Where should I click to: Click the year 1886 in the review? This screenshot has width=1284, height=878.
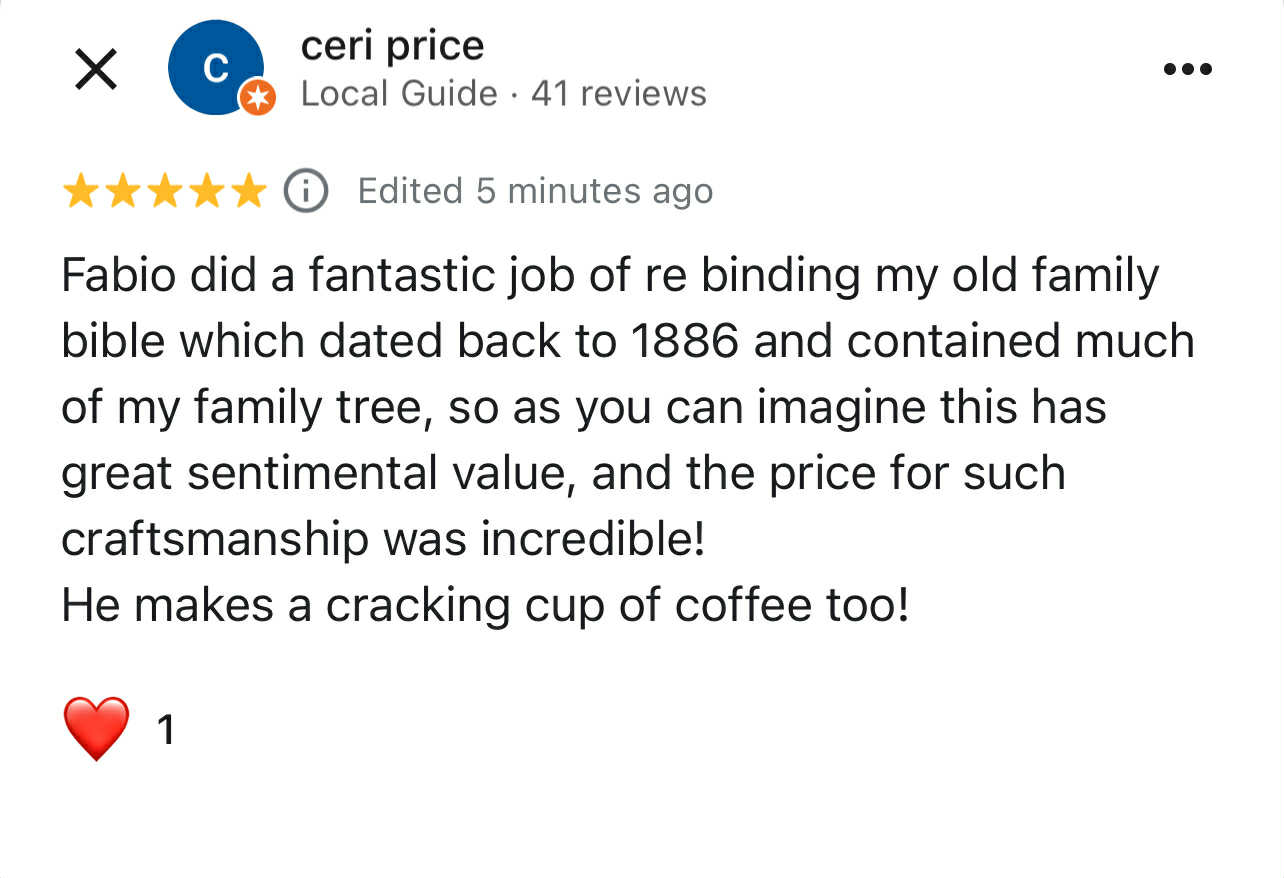(684, 342)
